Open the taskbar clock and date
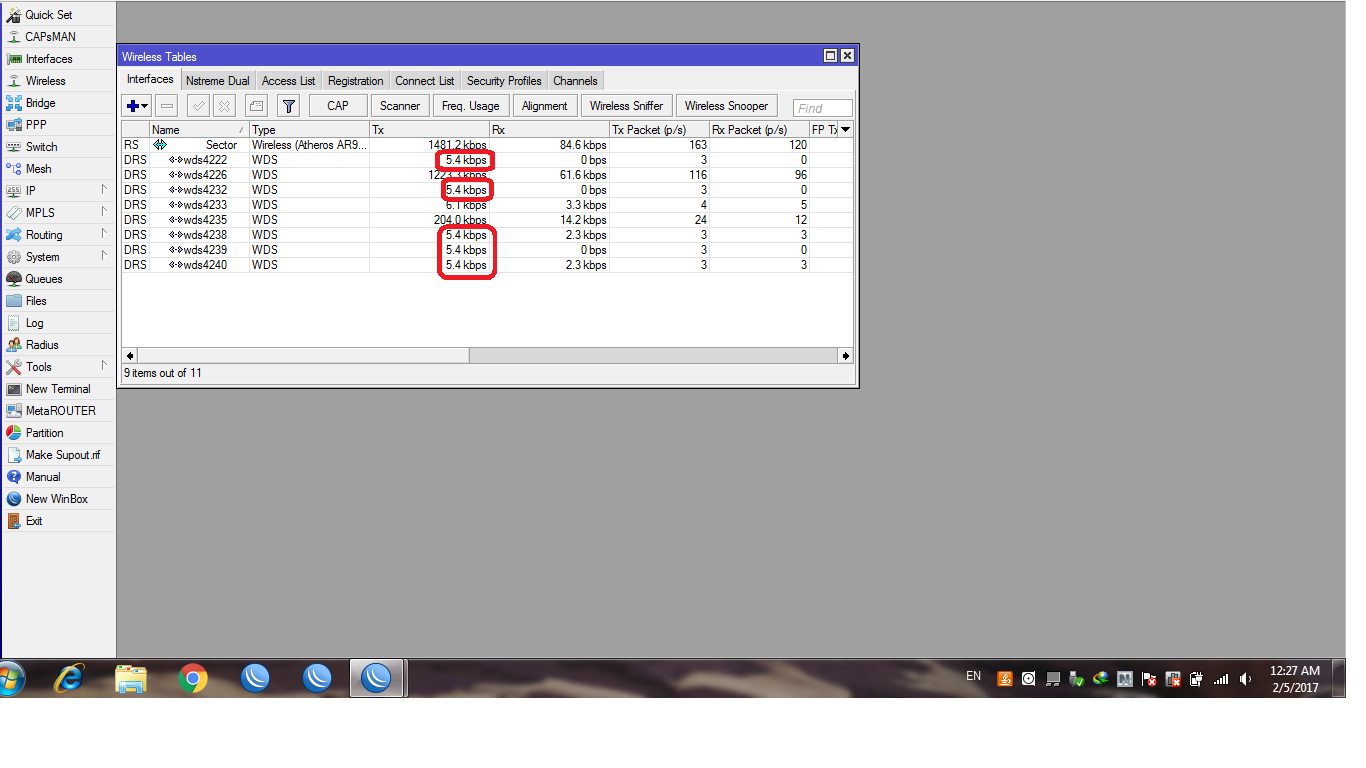This screenshot has width=1366, height=768. (1295, 679)
